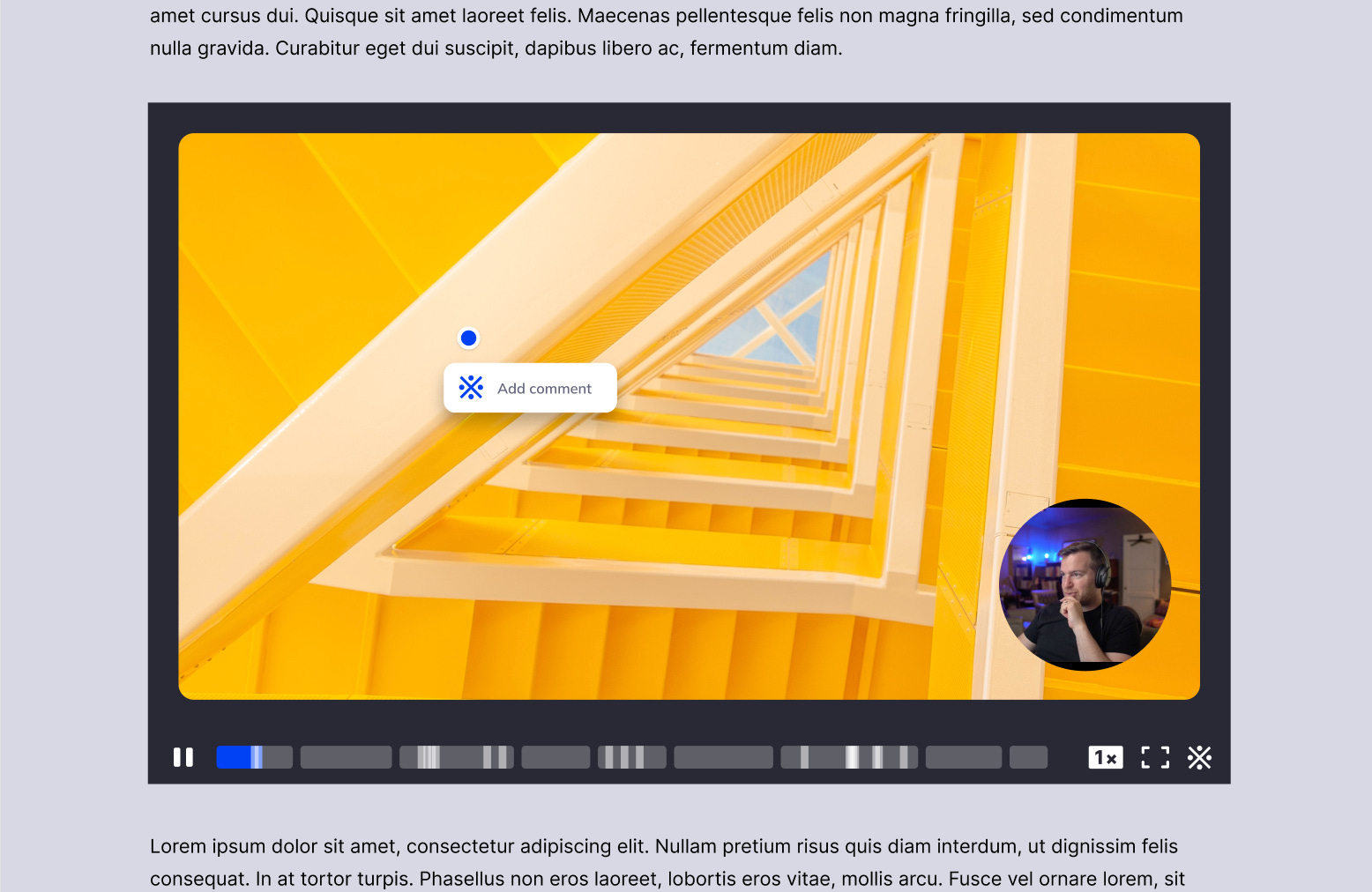The width and height of the screenshot is (1372, 892).
Task: Click the asterisk icon inside Add comment popup
Action: coord(471,388)
